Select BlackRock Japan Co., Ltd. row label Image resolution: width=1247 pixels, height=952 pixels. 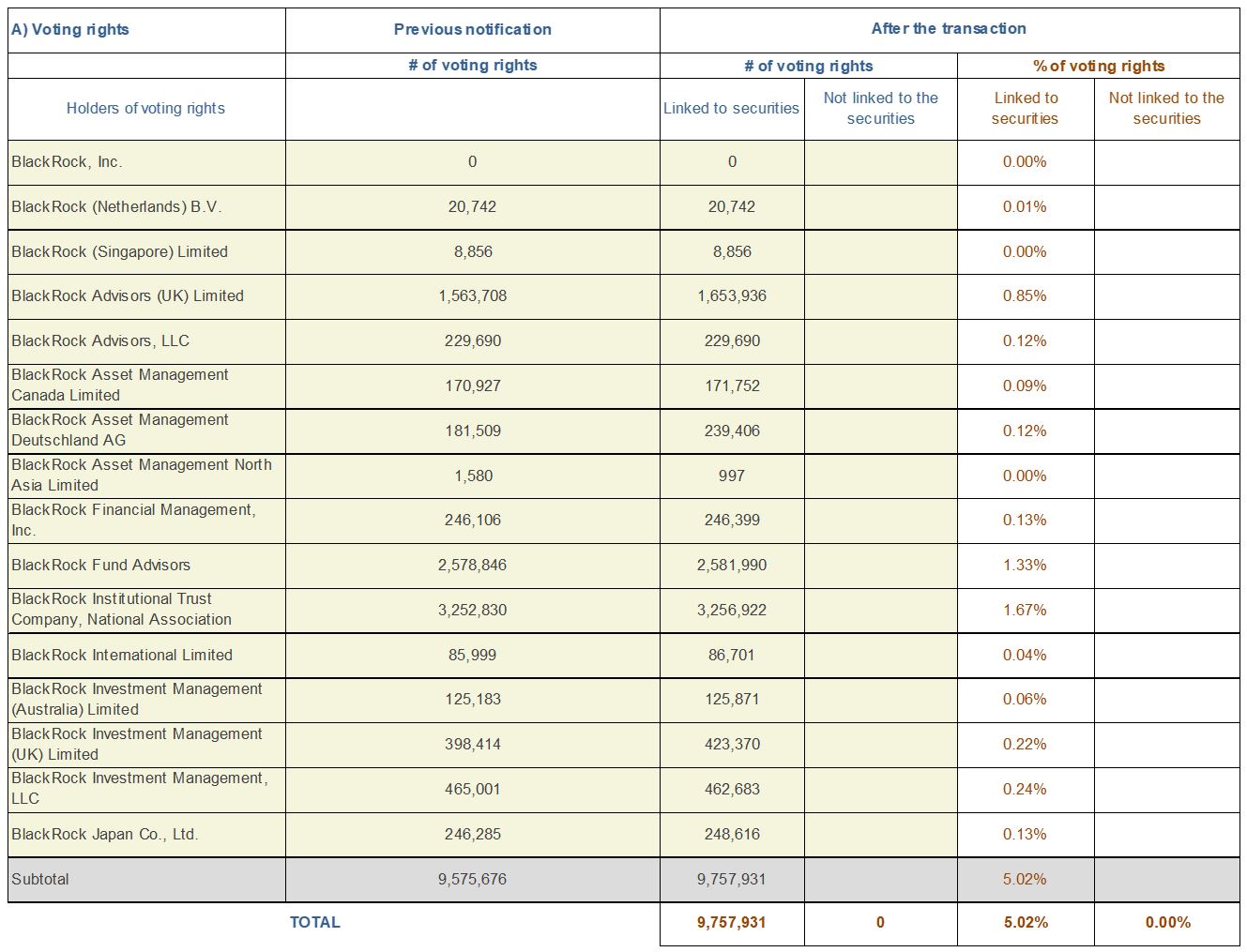click(146, 835)
